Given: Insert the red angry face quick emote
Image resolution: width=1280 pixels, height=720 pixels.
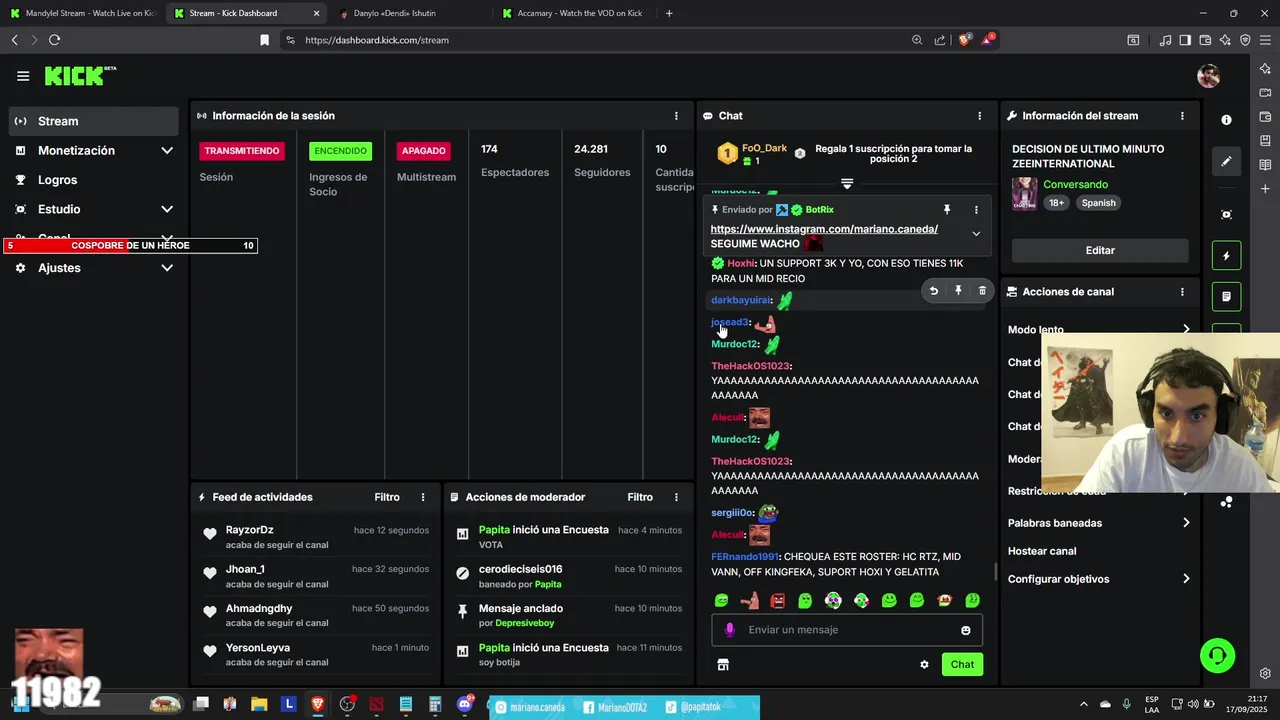Looking at the screenshot, I should [x=777, y=601].
